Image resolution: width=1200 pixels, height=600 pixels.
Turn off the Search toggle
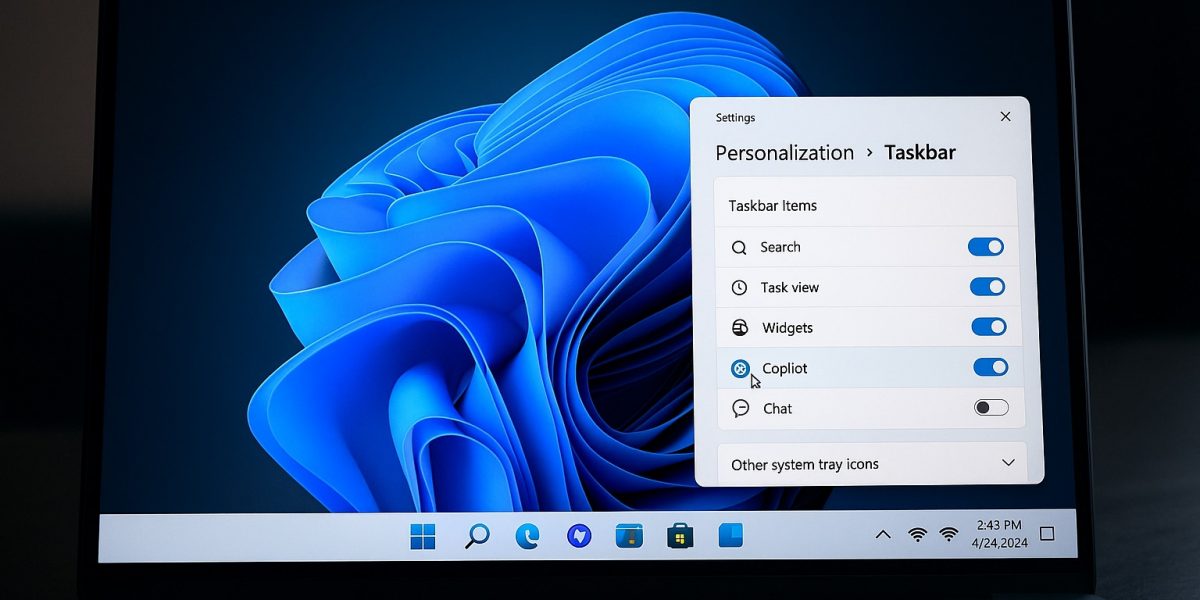point(986,247)
